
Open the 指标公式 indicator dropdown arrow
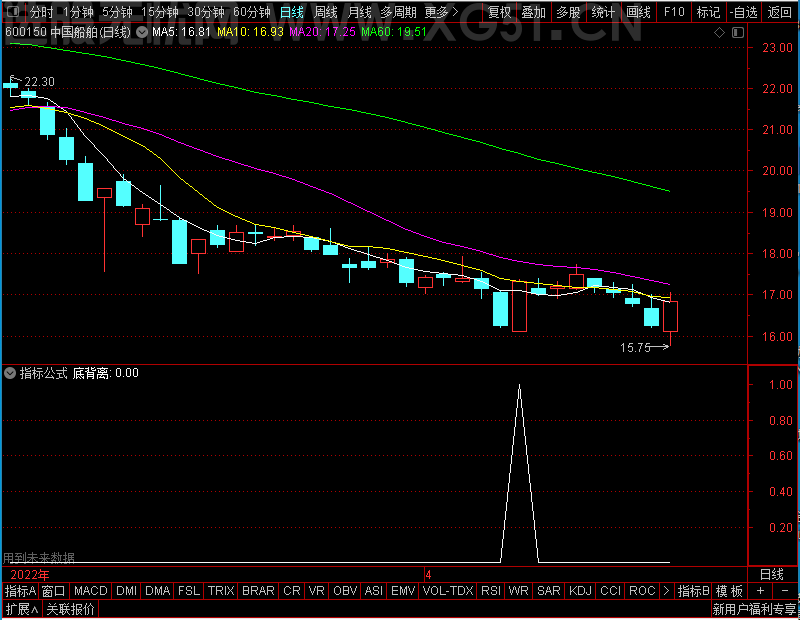tap(10, 373)
